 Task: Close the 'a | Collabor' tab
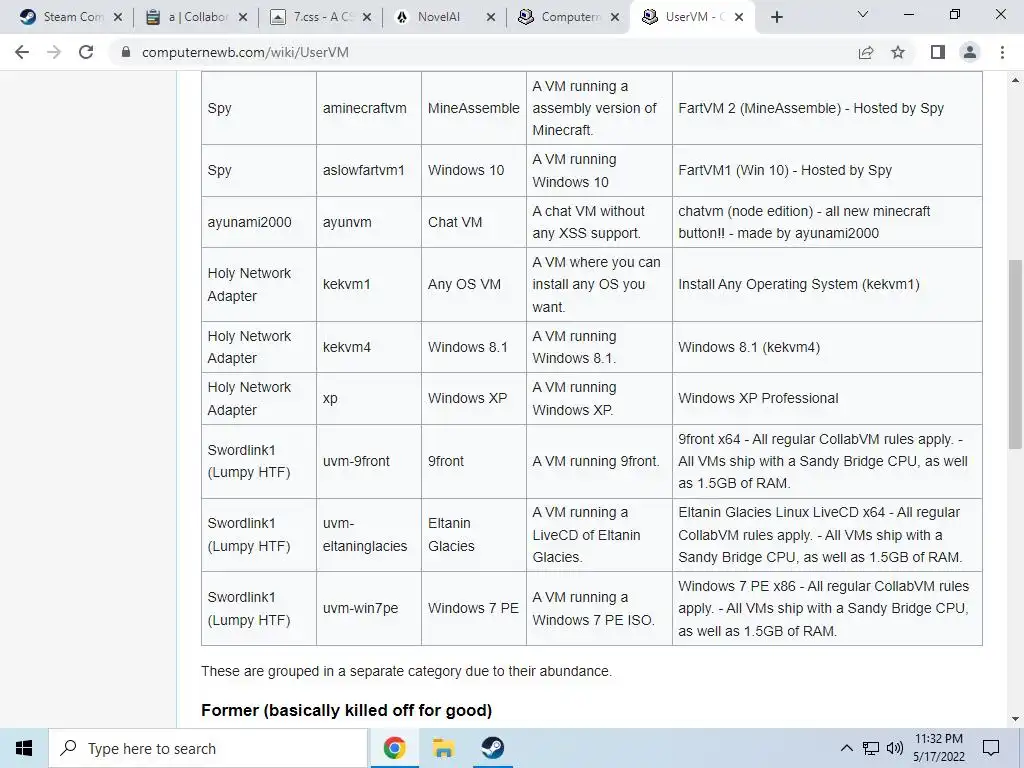[243, 17]
